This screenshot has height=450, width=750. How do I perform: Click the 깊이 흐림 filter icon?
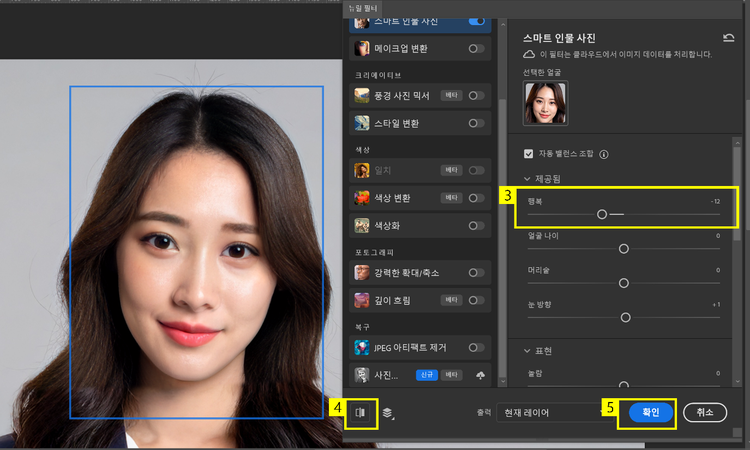point(362,300)
